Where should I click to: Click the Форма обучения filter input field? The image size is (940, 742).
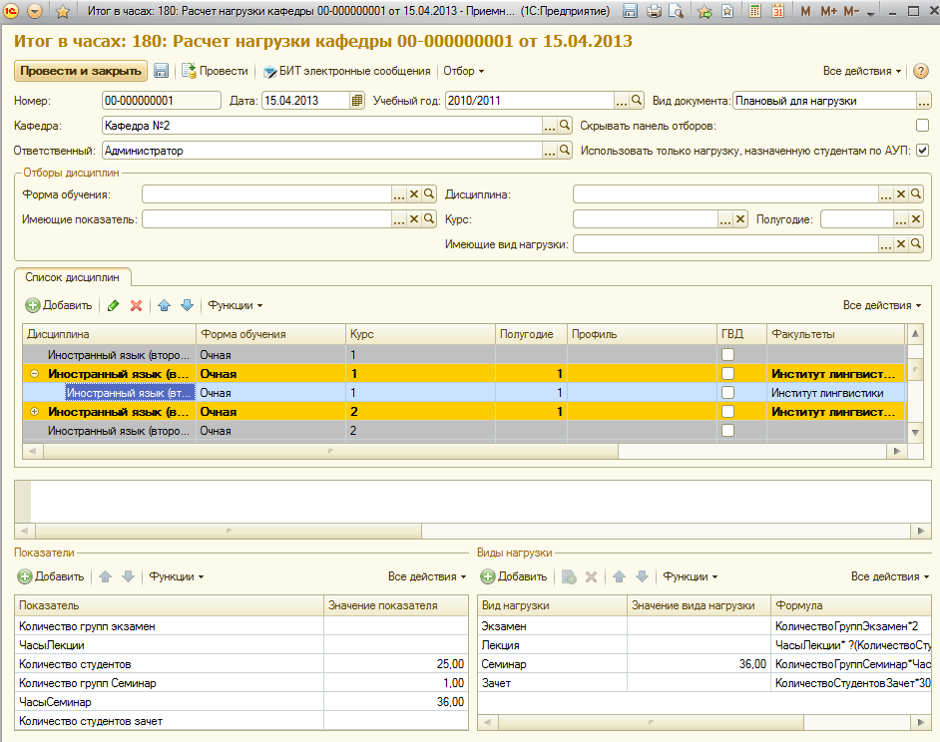point(266,194)
